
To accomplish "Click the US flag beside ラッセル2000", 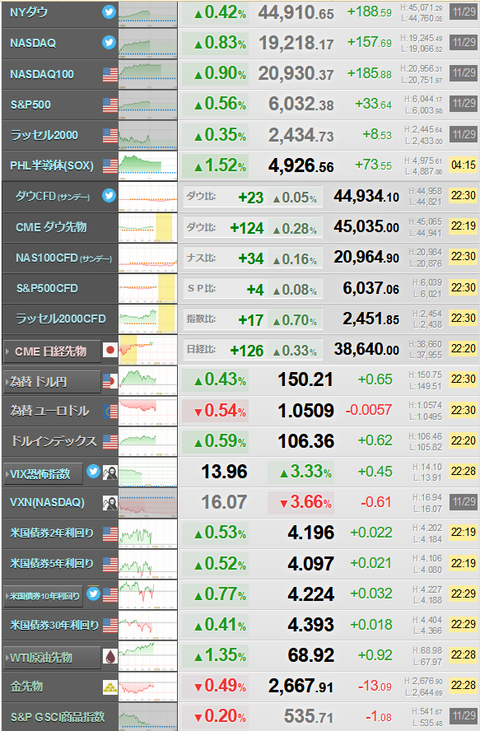I will point(110,135).
